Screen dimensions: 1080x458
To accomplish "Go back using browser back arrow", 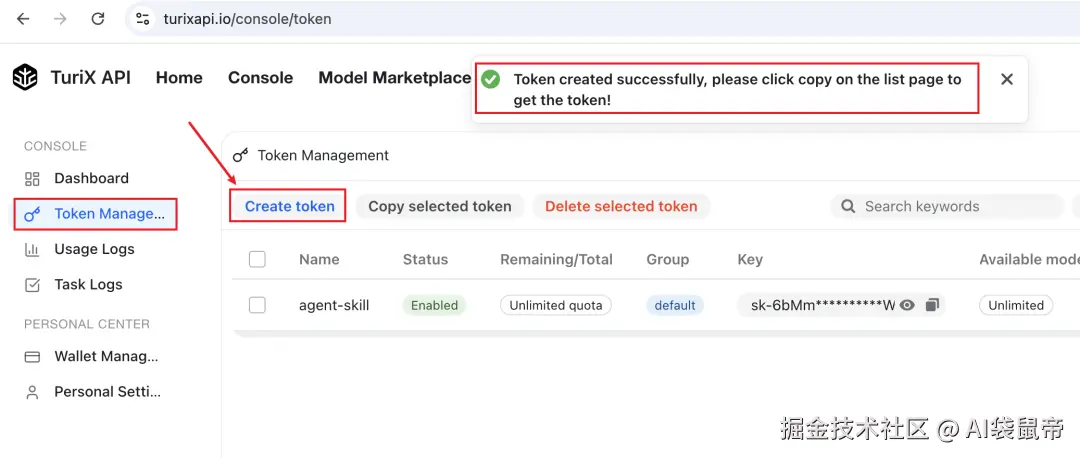I will (23, 19).
